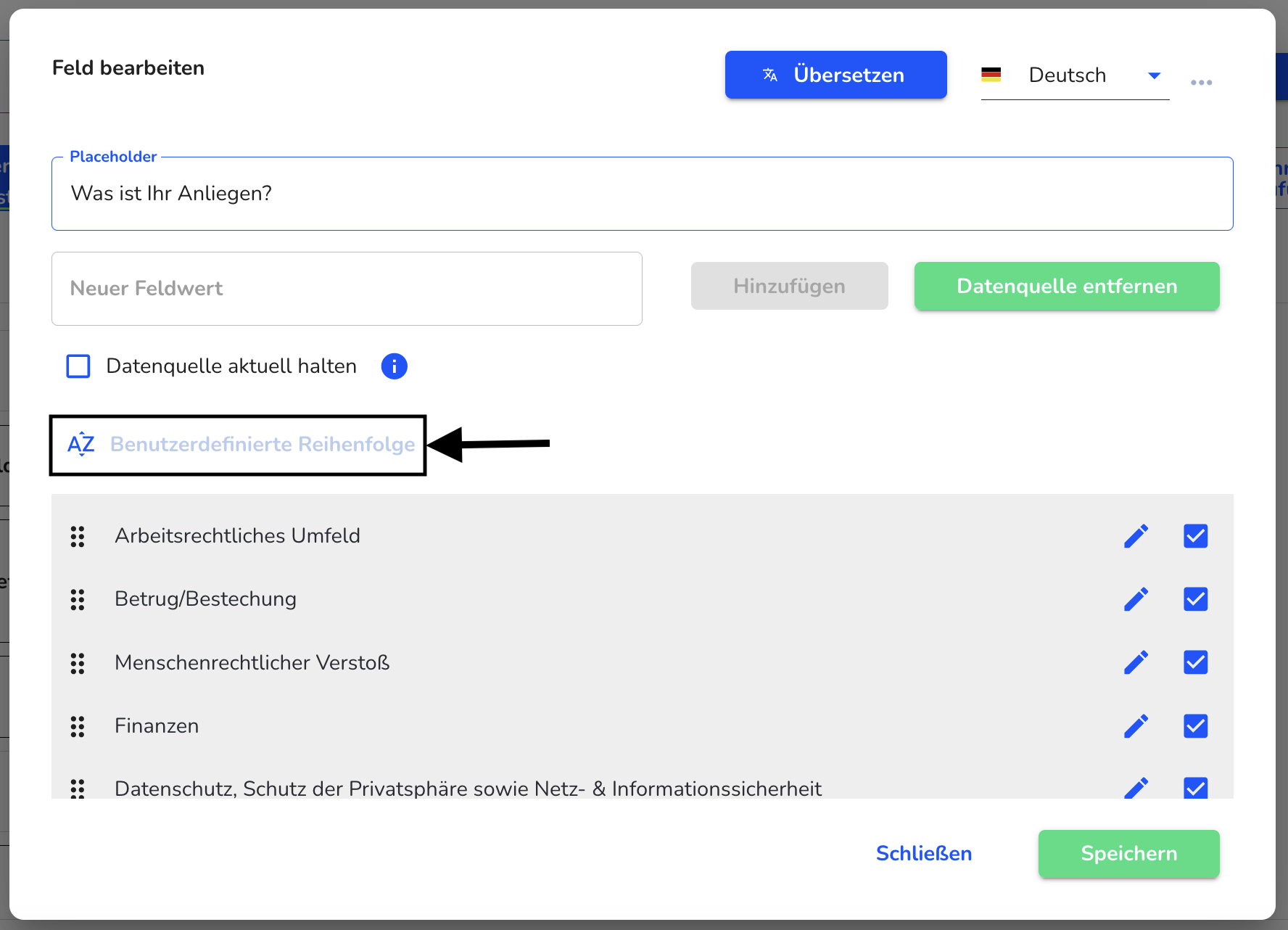Grab drag handle of Finanzen row

78,726
